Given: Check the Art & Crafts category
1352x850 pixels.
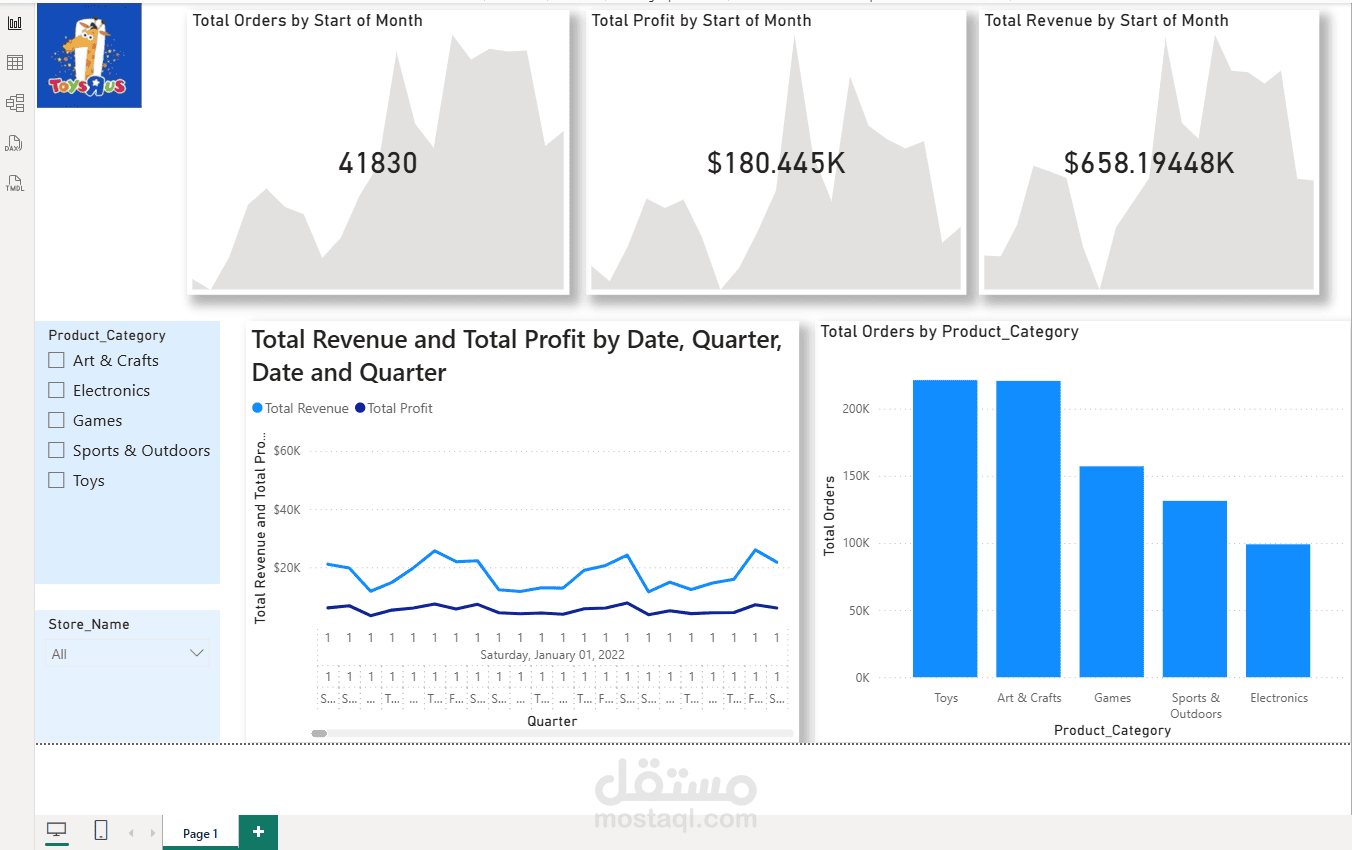Looking at the screenshot, I should tap(57, 360).
